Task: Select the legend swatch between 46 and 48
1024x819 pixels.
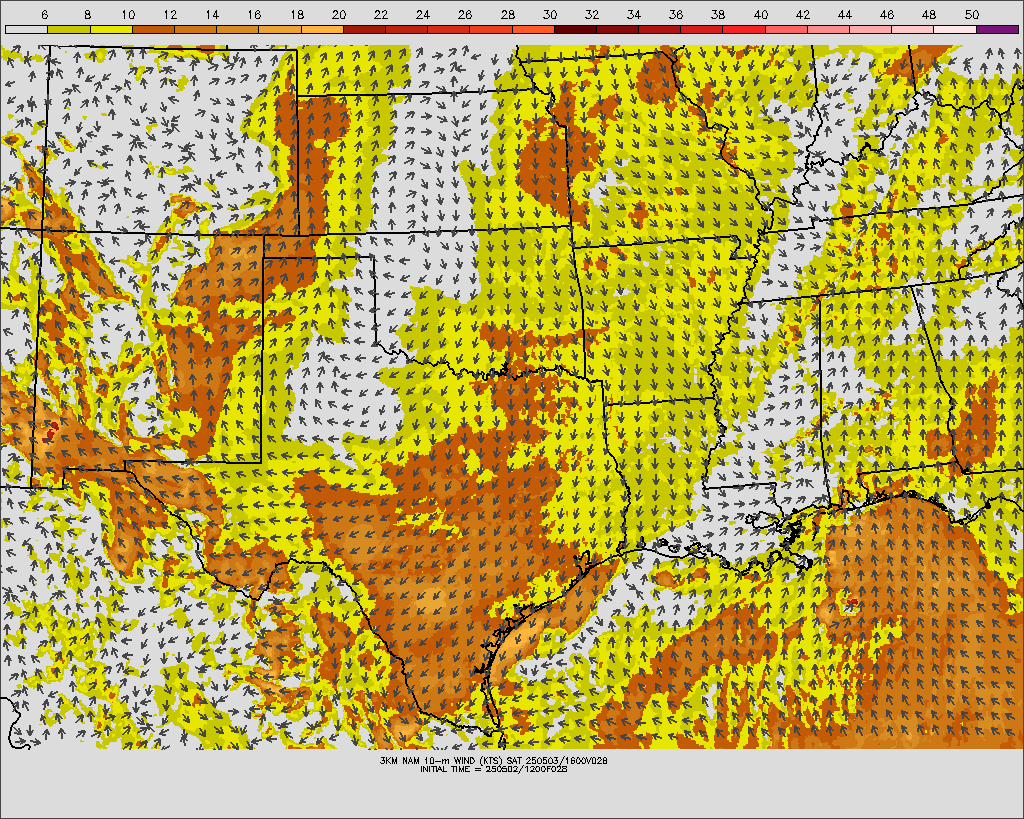Action: coord(913,29)
